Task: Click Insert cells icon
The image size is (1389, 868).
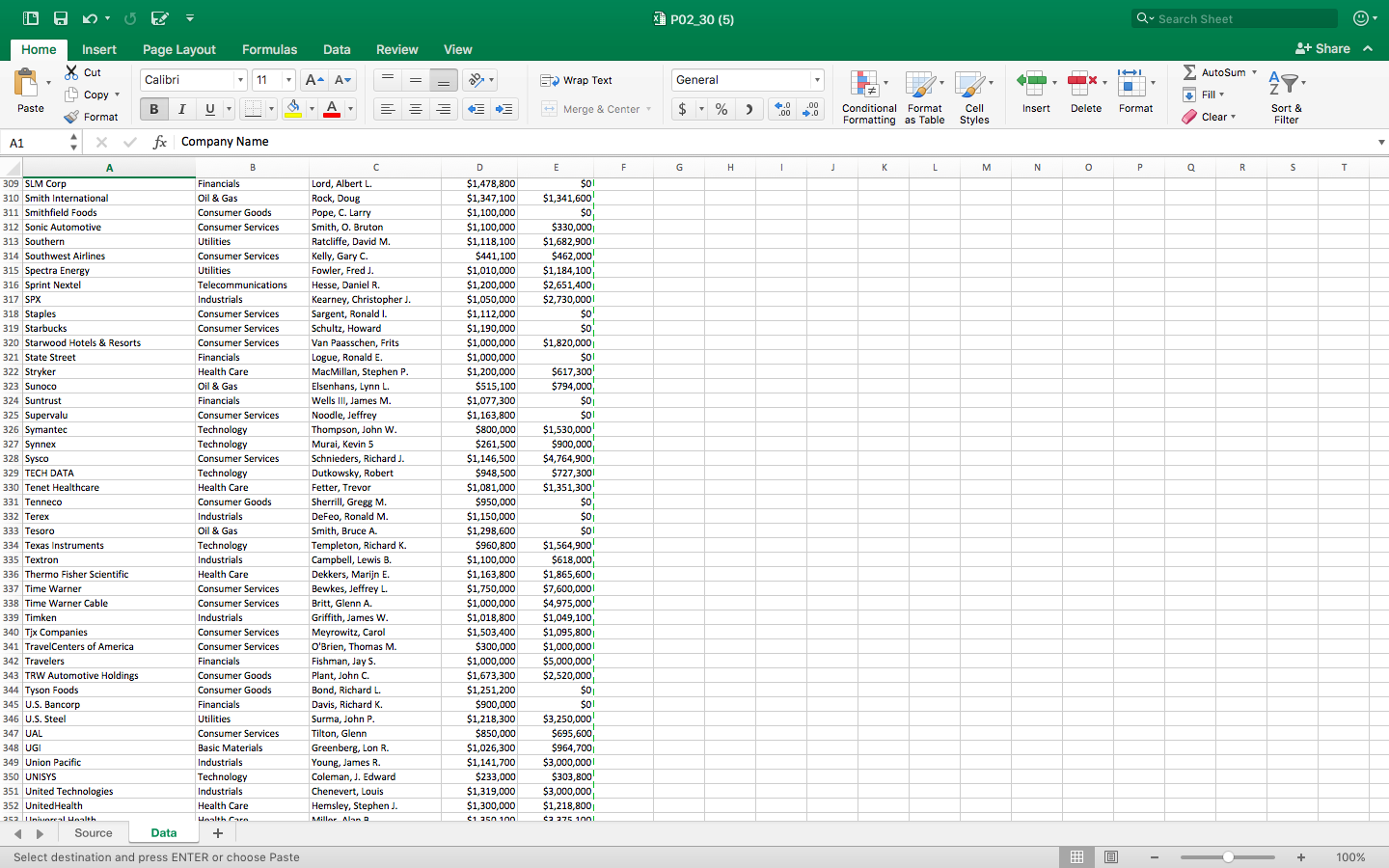Action: (x=1032, y=83)
